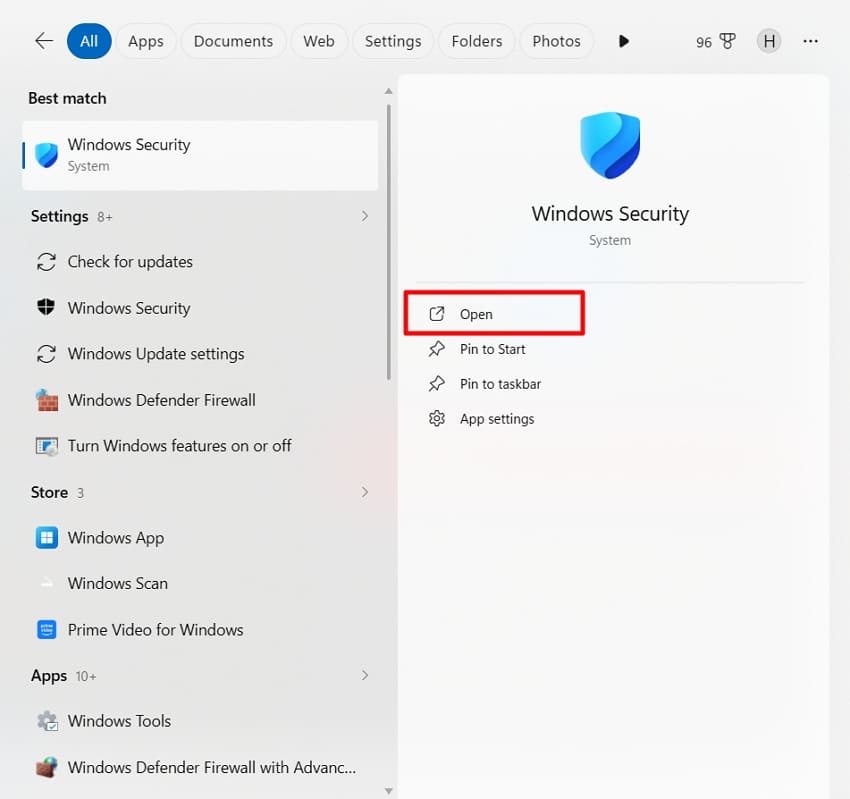Click the Prime Video for Windows icon
Screen dimensions: 850x799
pos(47,630)
